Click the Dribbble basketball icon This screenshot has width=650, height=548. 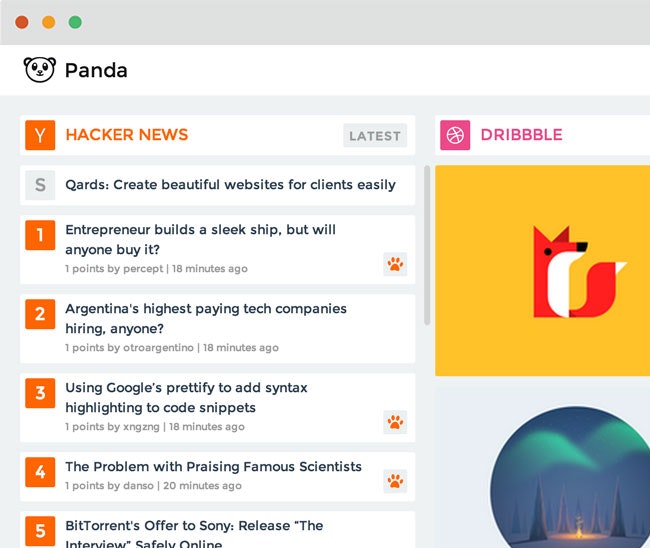pos(455,135)
